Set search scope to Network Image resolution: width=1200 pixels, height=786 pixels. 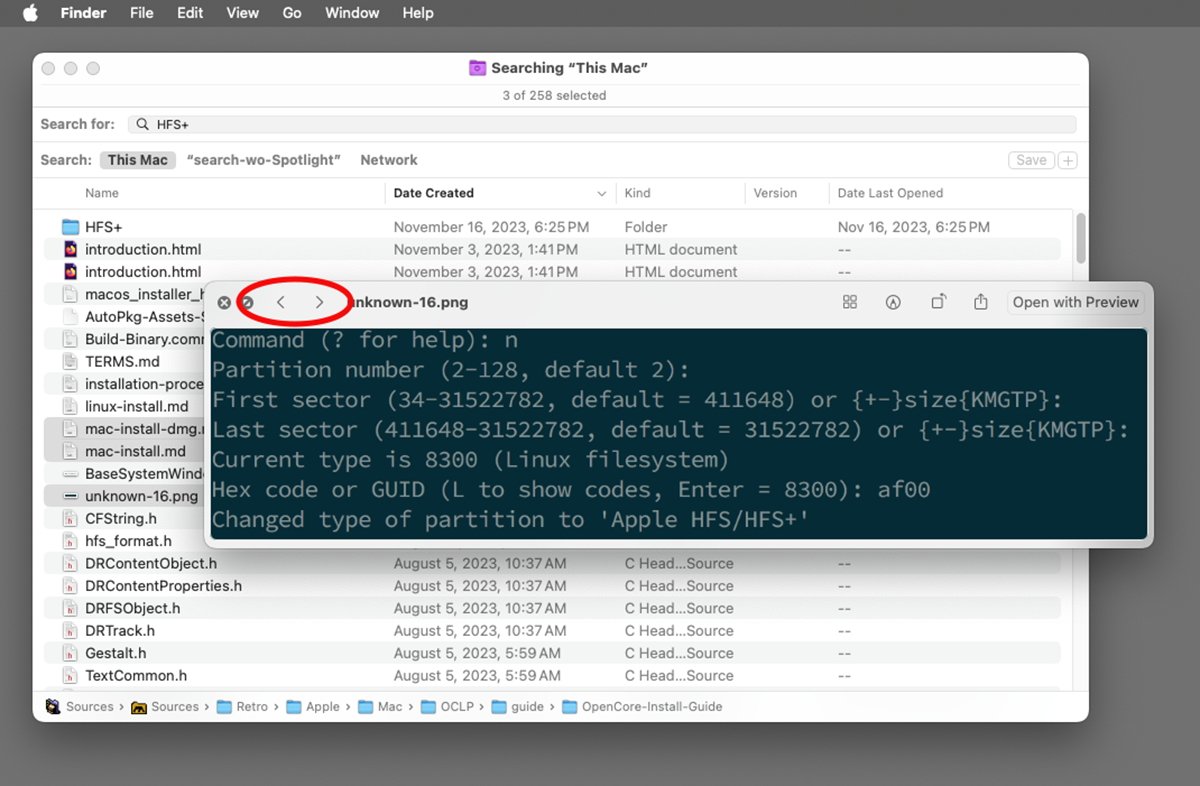pyautogui.click(x=389, y=160)
